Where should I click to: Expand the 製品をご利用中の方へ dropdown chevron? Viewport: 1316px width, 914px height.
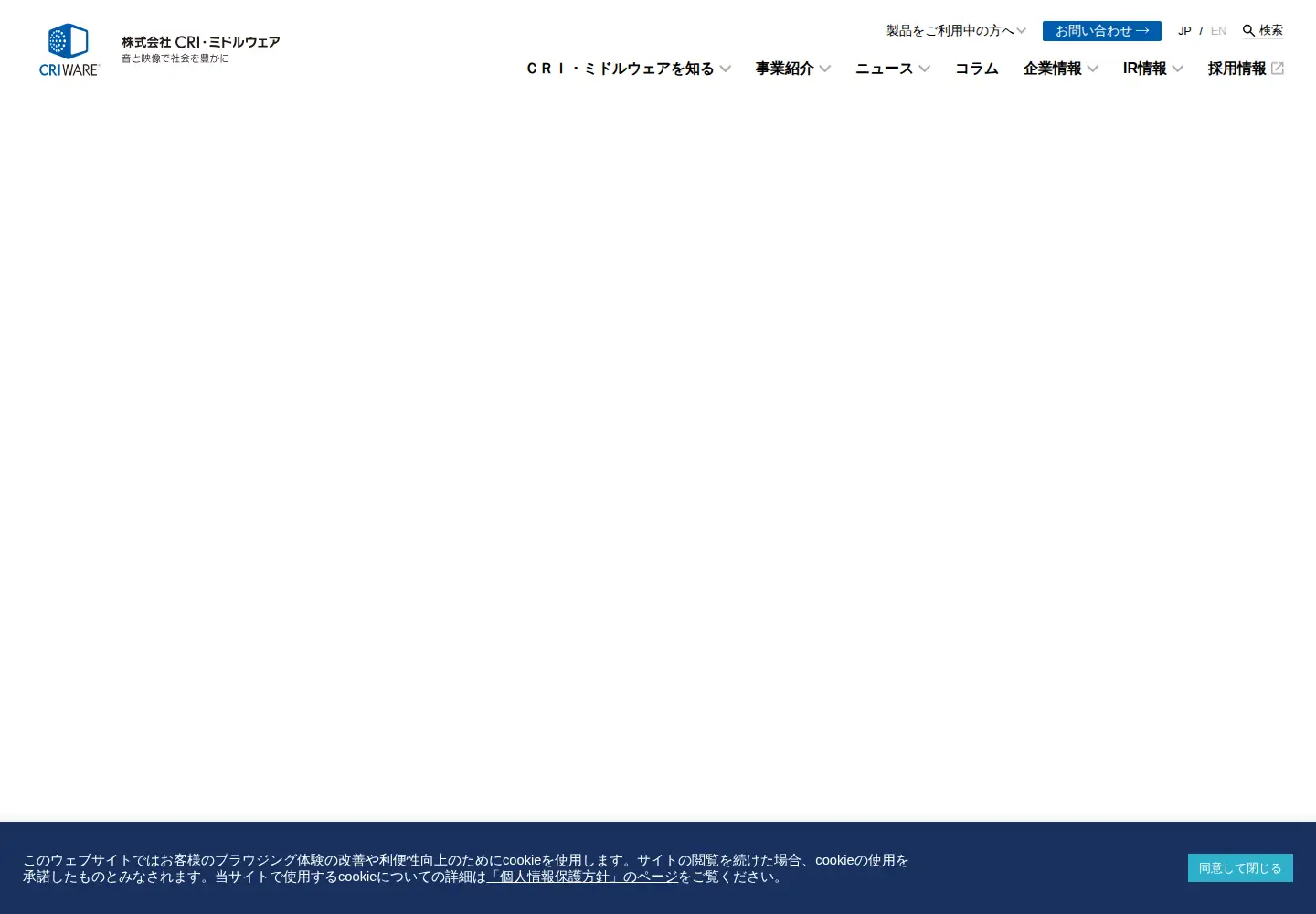pos(1021,31)
